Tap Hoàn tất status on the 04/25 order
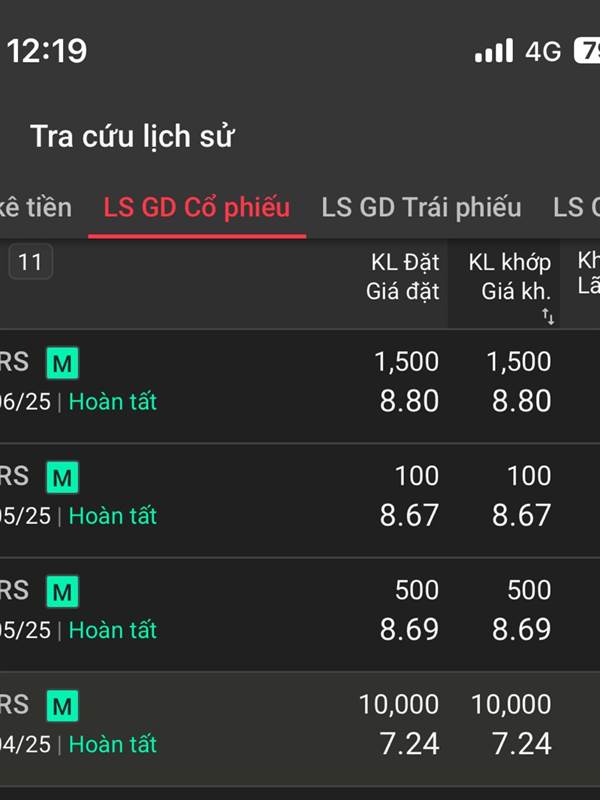 tap(112, 744)
